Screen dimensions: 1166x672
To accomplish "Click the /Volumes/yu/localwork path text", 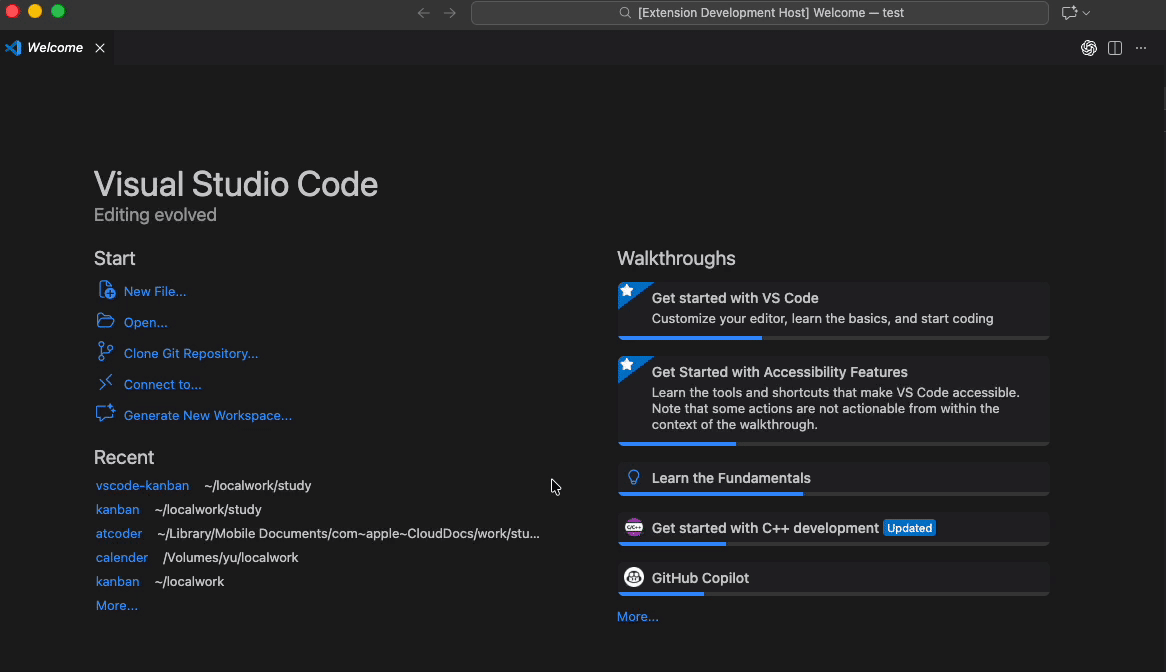I will pos(231,558).
